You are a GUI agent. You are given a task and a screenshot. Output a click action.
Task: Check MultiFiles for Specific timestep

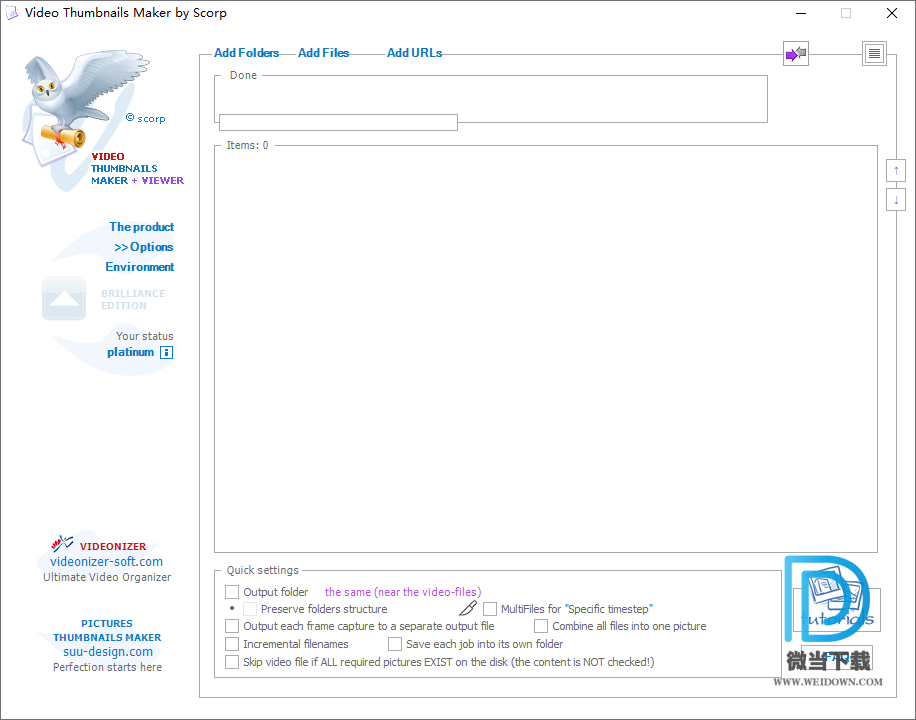pos(490,609)
